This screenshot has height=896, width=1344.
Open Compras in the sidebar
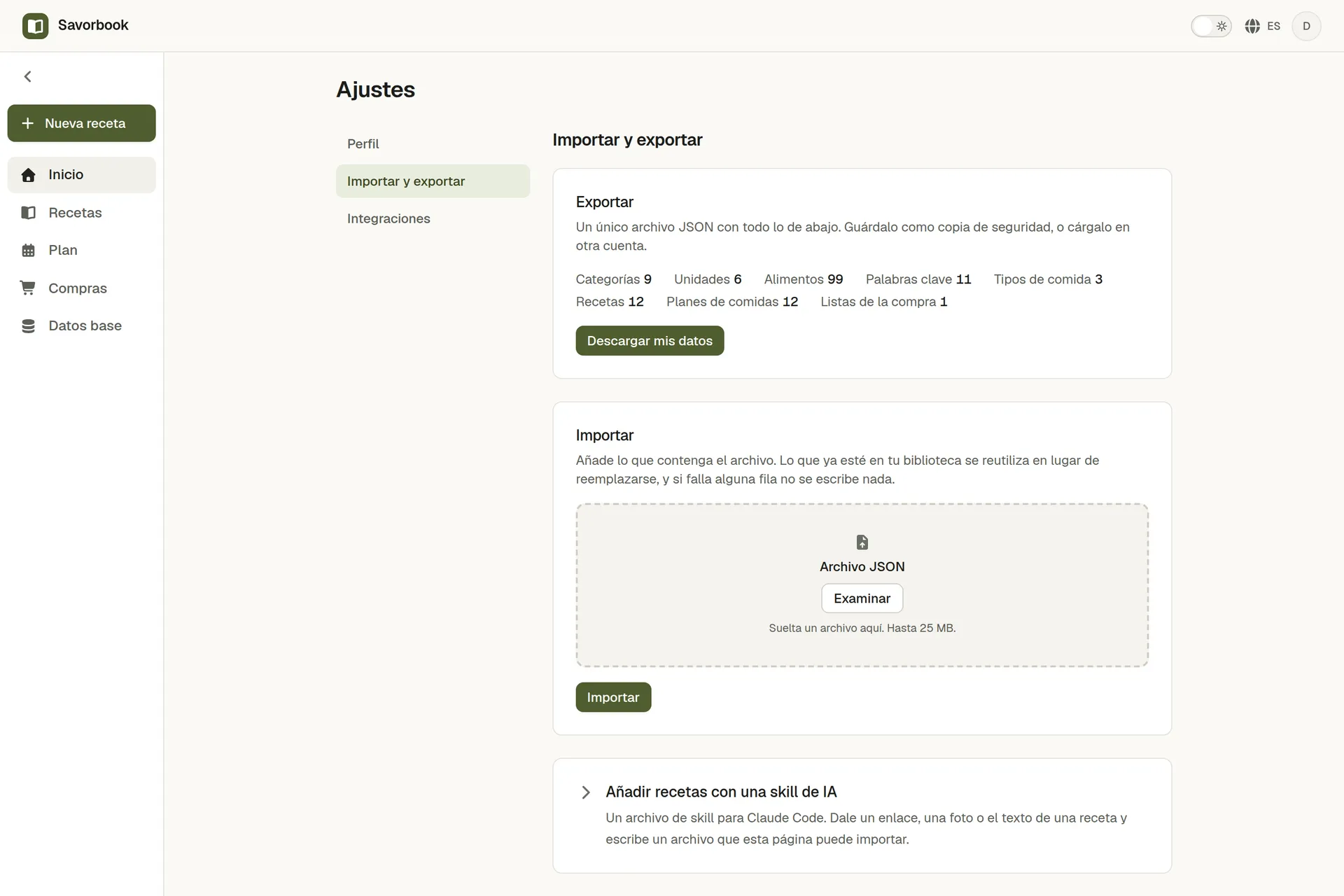[81, 288]
